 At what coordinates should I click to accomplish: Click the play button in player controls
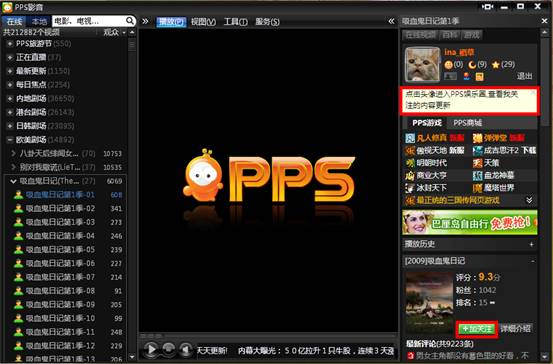click(x=151, y=350)
